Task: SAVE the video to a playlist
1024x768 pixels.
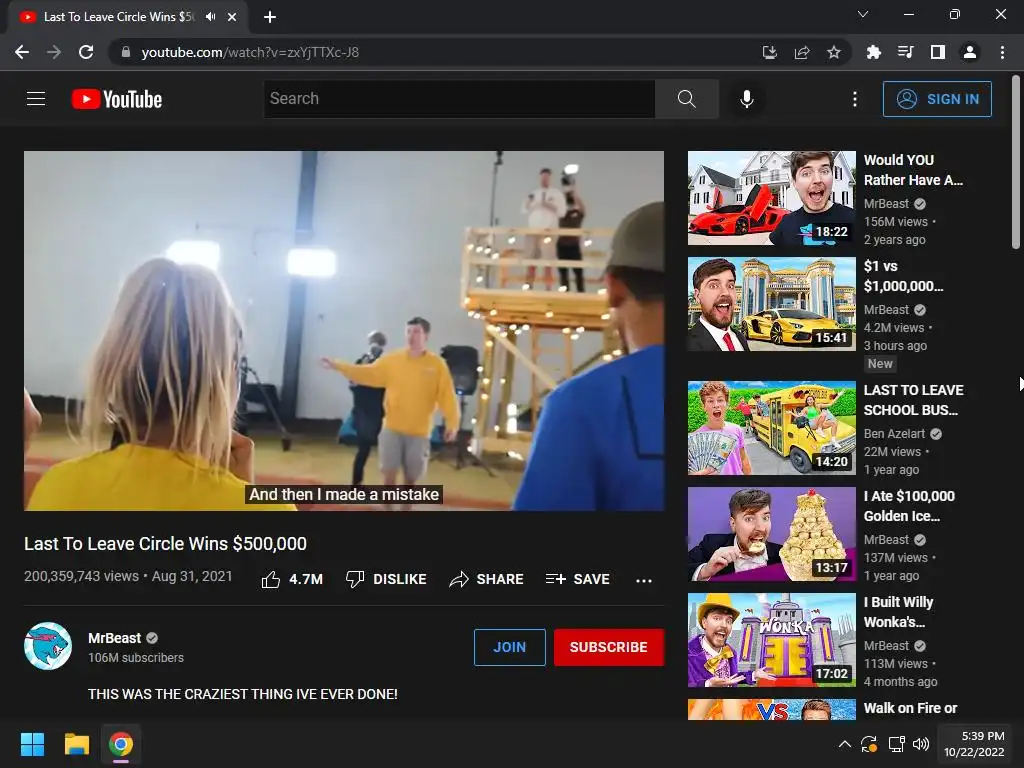Action: click(x=578, y=579)
